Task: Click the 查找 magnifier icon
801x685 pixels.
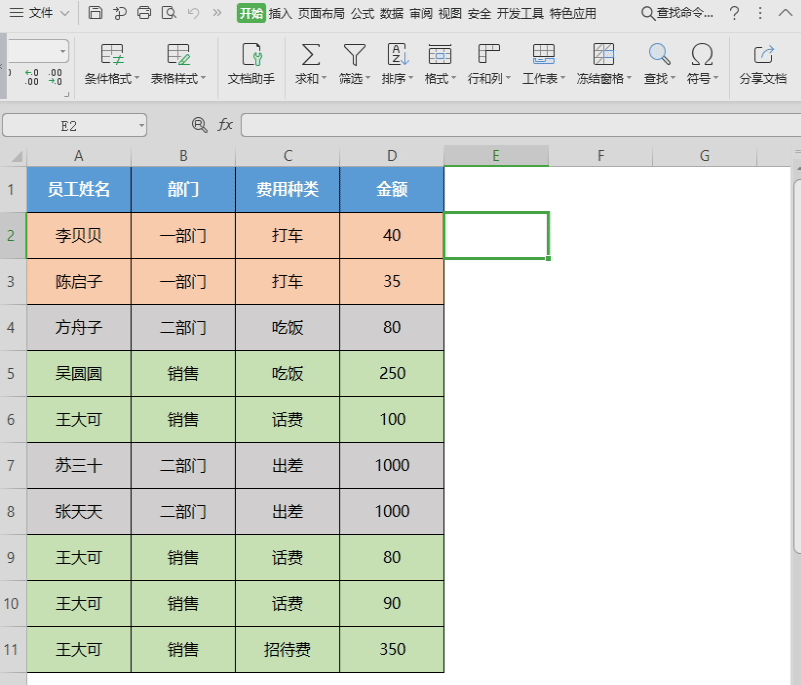Action: pos(659,54)
